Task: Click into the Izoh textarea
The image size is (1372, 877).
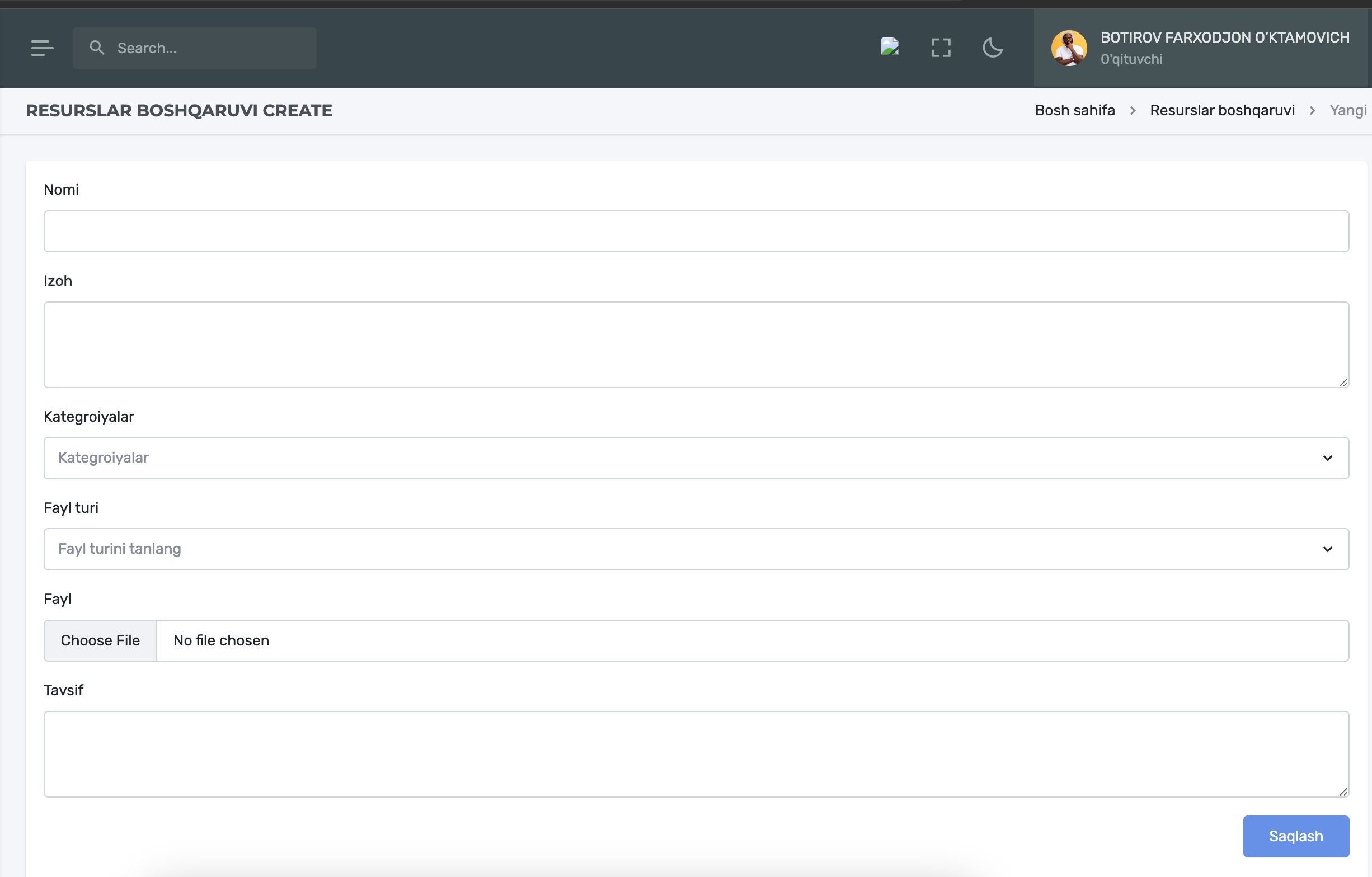Action: (696, 345)
